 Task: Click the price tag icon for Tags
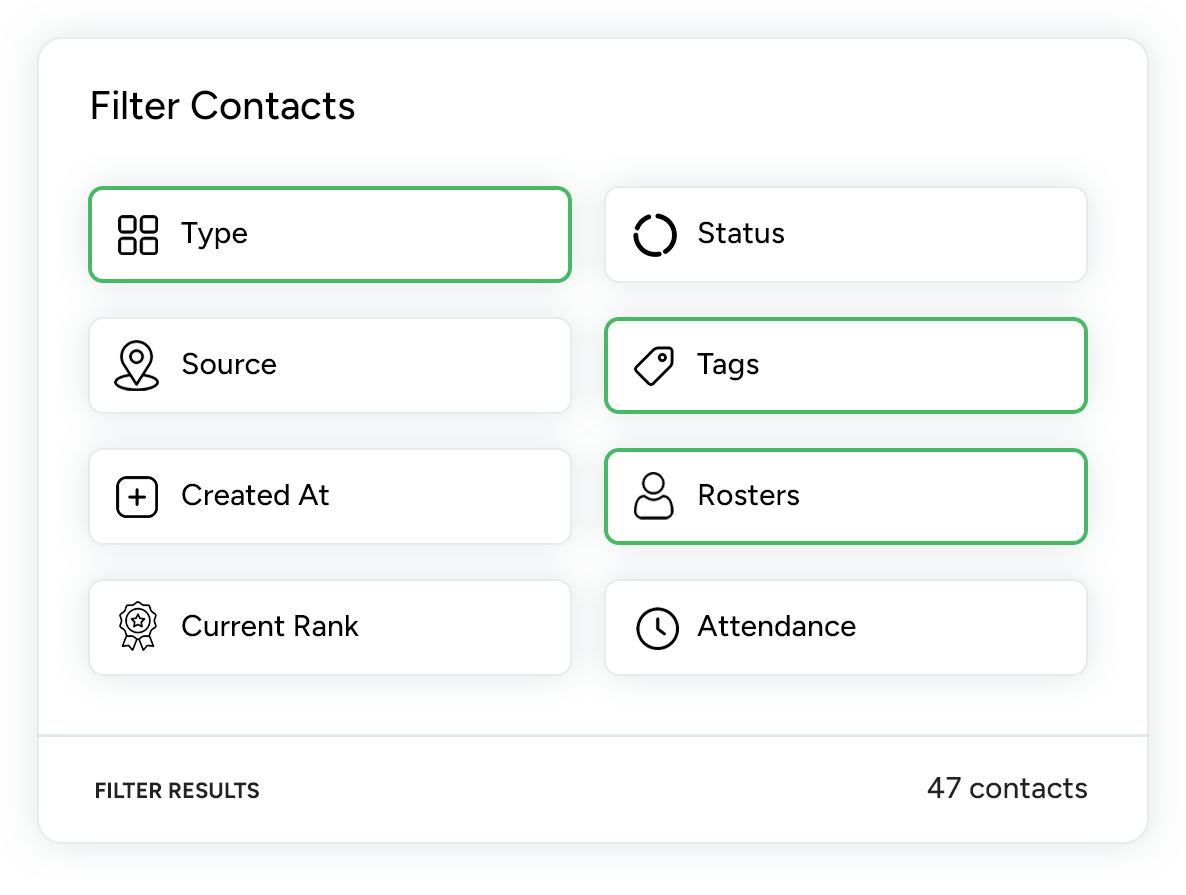654,366
